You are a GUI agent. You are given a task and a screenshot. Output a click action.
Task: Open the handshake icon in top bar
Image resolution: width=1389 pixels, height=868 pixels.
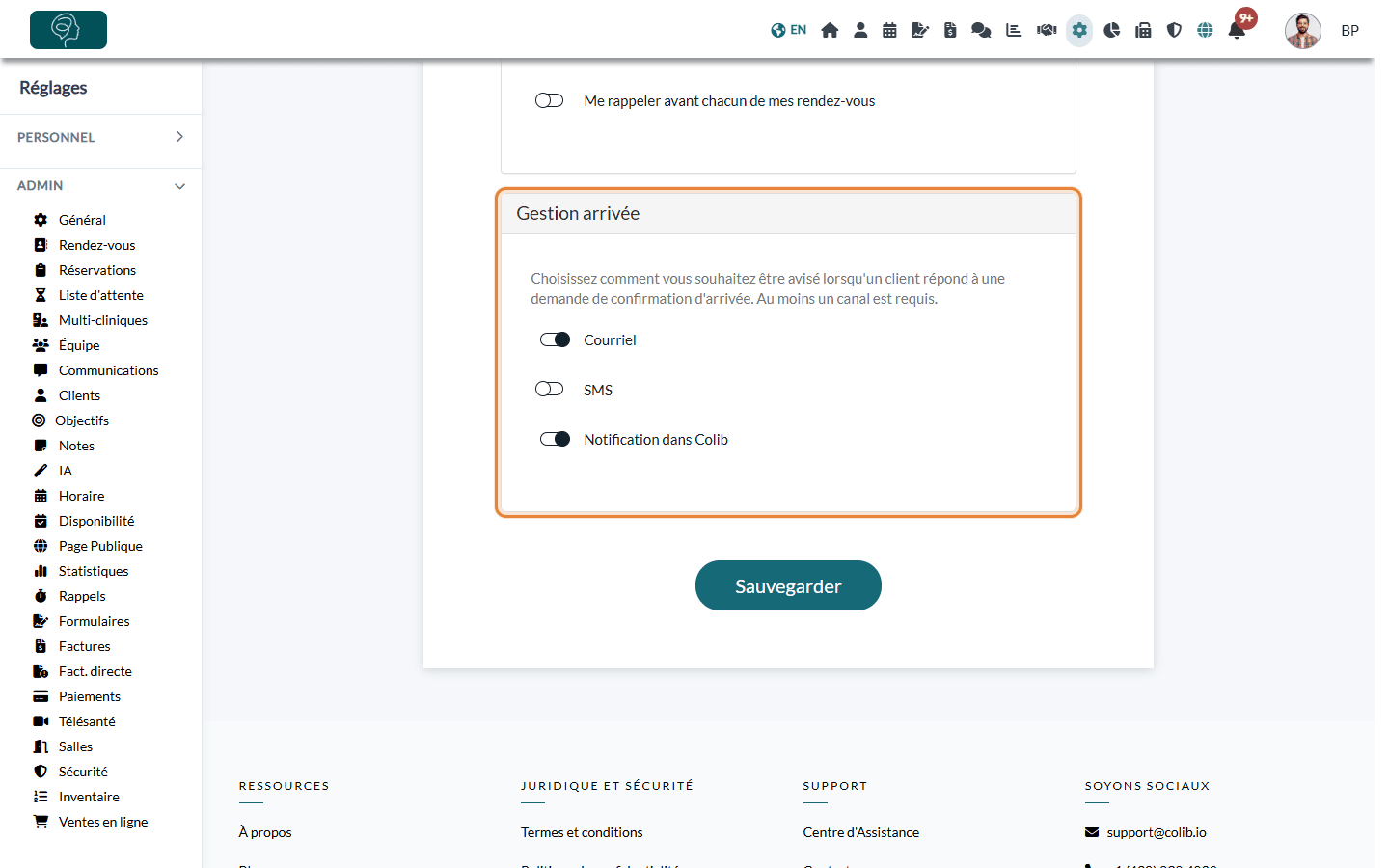1047,30
